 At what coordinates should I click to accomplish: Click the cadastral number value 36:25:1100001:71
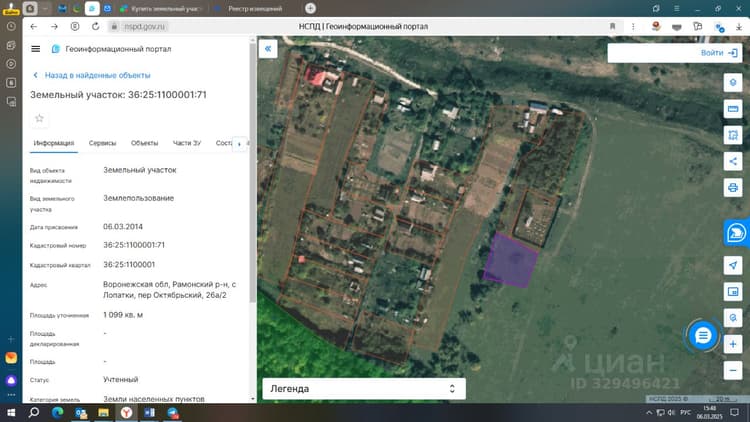(x=134, y=245)
